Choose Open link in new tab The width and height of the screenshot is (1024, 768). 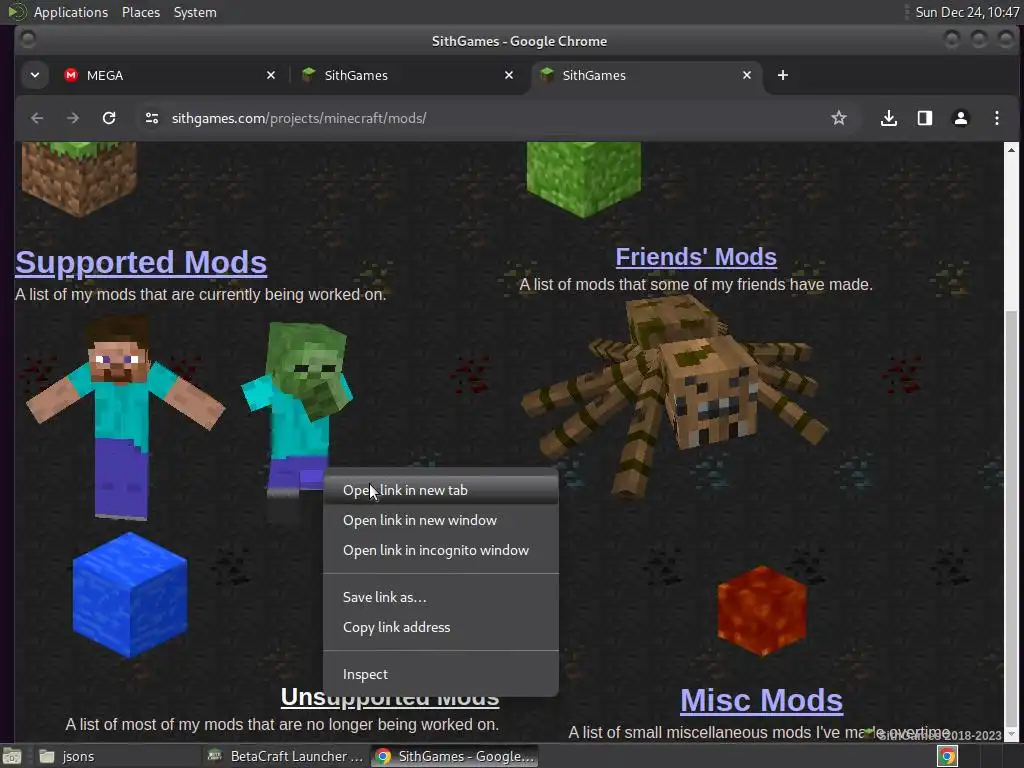click(x=441, y=490)
